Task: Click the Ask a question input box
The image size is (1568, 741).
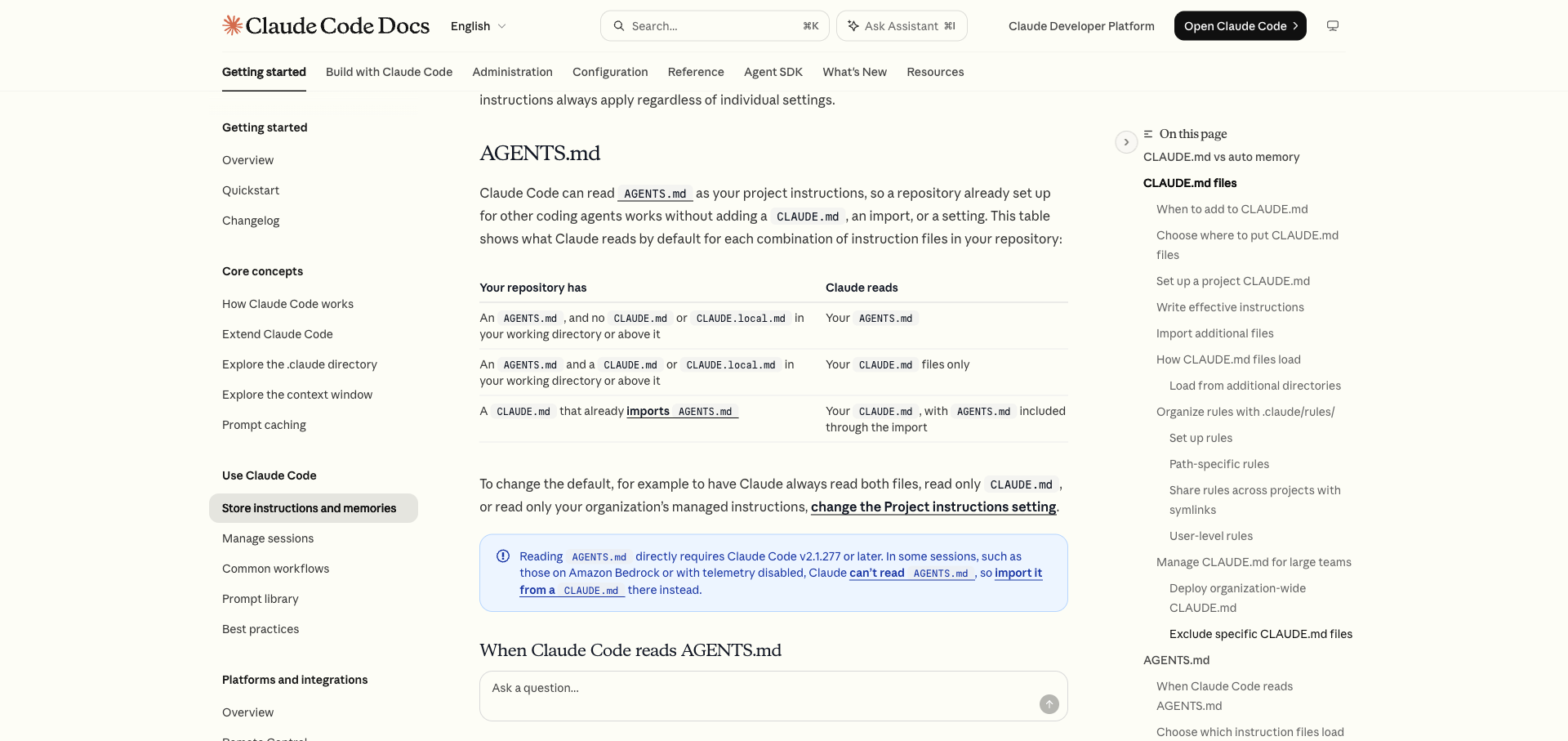Action: coord(773,696)
